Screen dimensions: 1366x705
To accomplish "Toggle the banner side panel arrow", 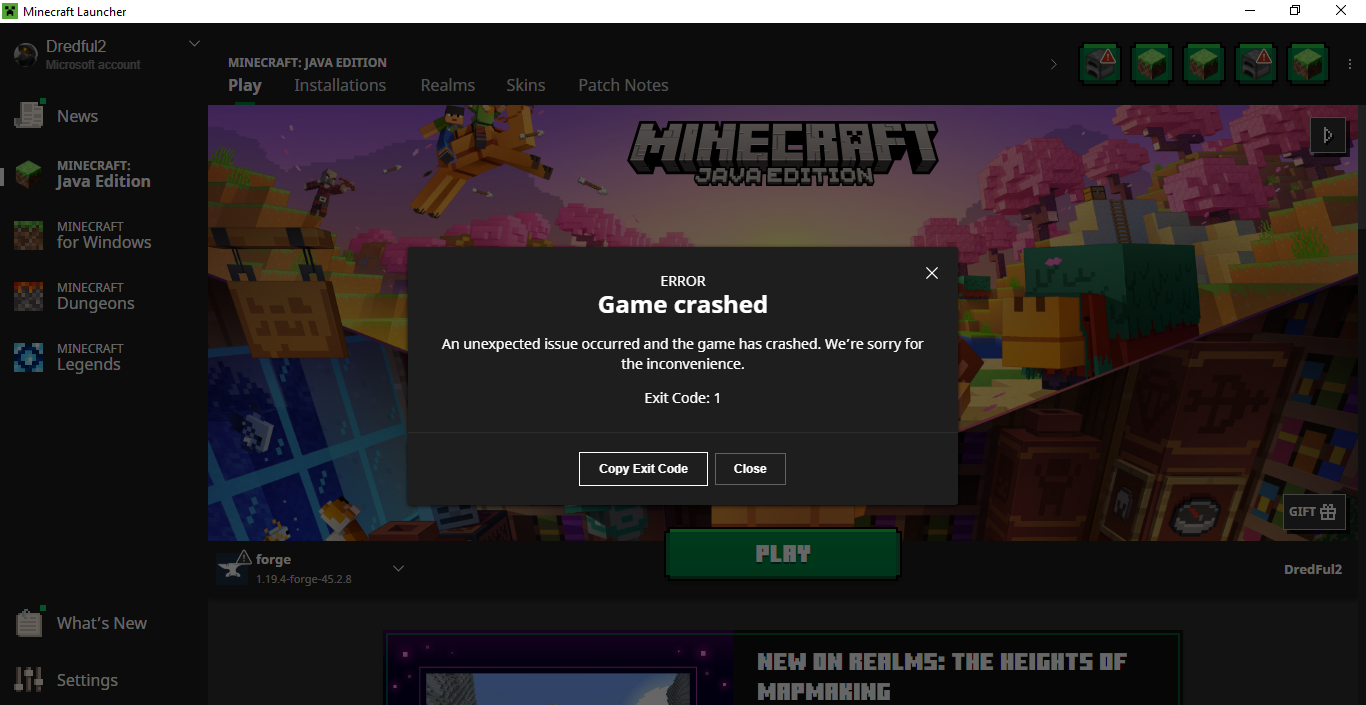I will click(1327, 134).
